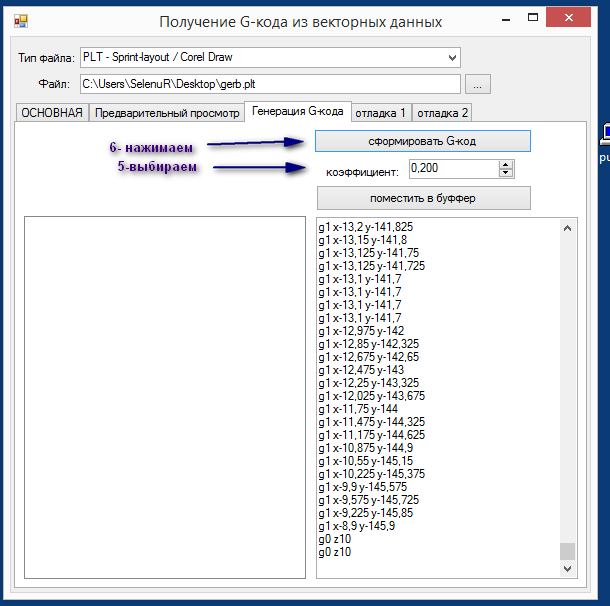Screen dimensions: 610x606
Task: Select line 'g1 x-12,025 y-143,675'
Action: click(372, 396)
